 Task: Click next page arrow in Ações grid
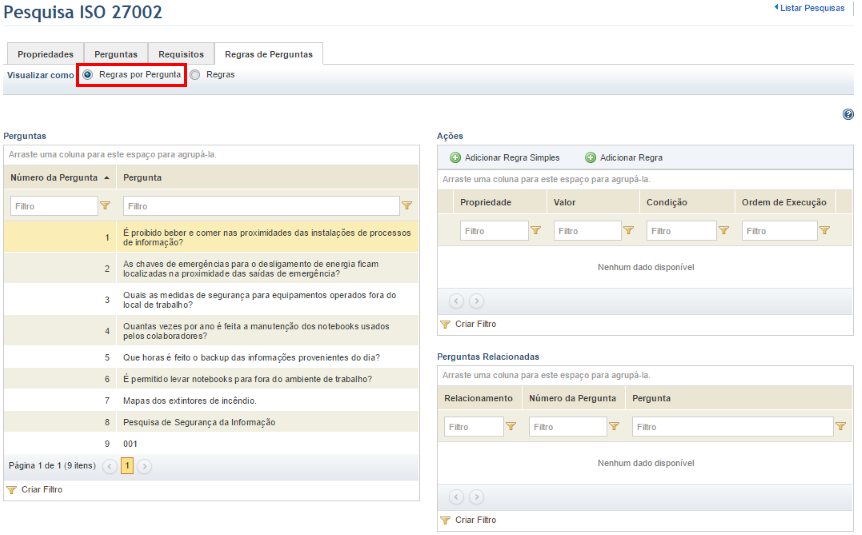(477, 301)
